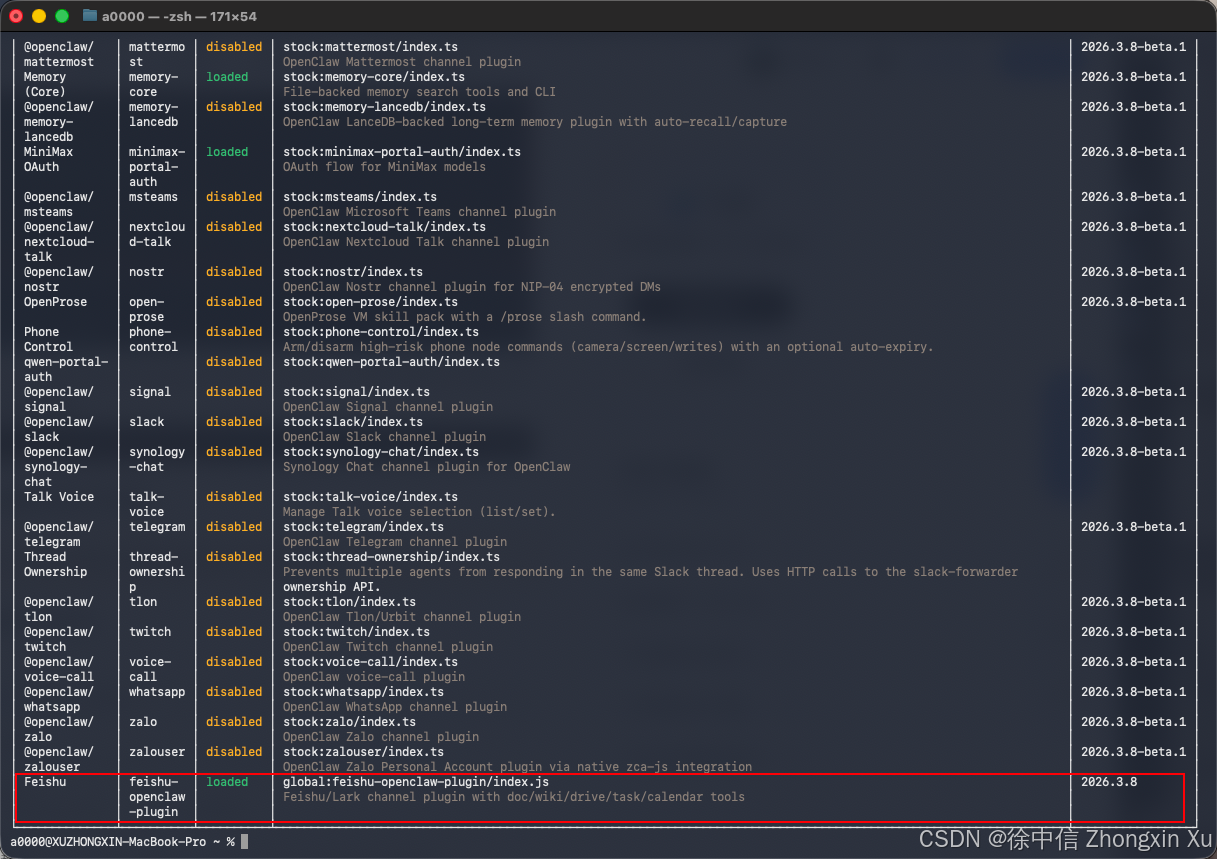Viewport: 1217px width, 859px height.
Task: Click 'stock:talk-voice/index.ts' source path
Action: pos(370,497)
